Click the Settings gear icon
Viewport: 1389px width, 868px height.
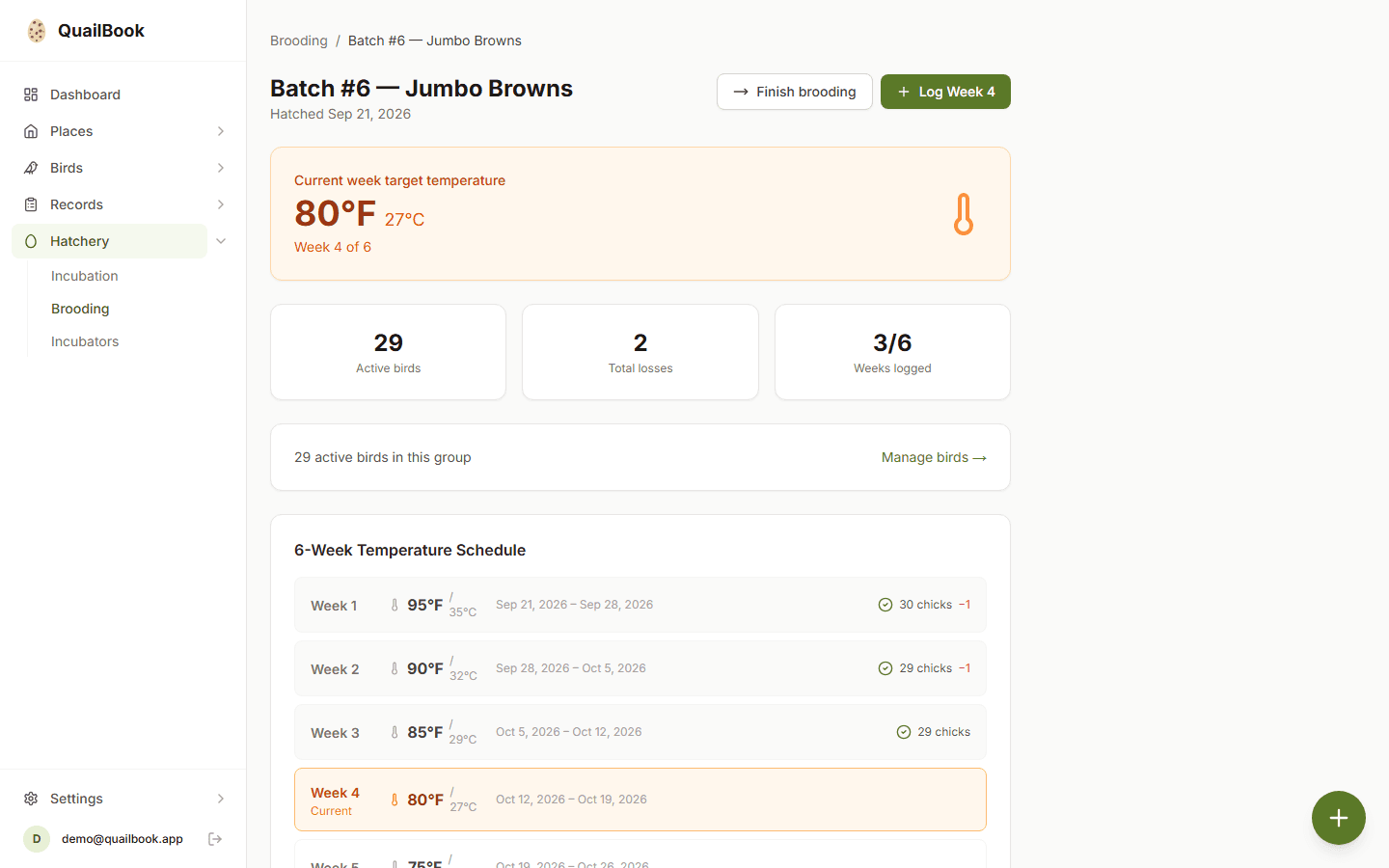pyautogui.click(x=31, y=799)
